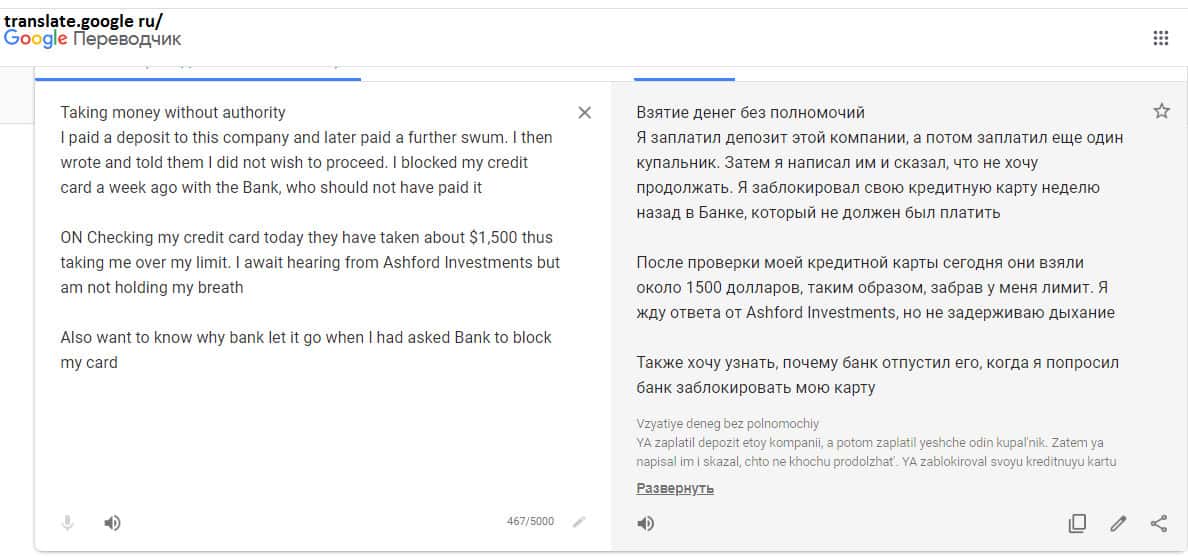Copy the Russian translation
Viewport: 1188px width, 559px height.
pyautogui.click(x=1077, y=522)
